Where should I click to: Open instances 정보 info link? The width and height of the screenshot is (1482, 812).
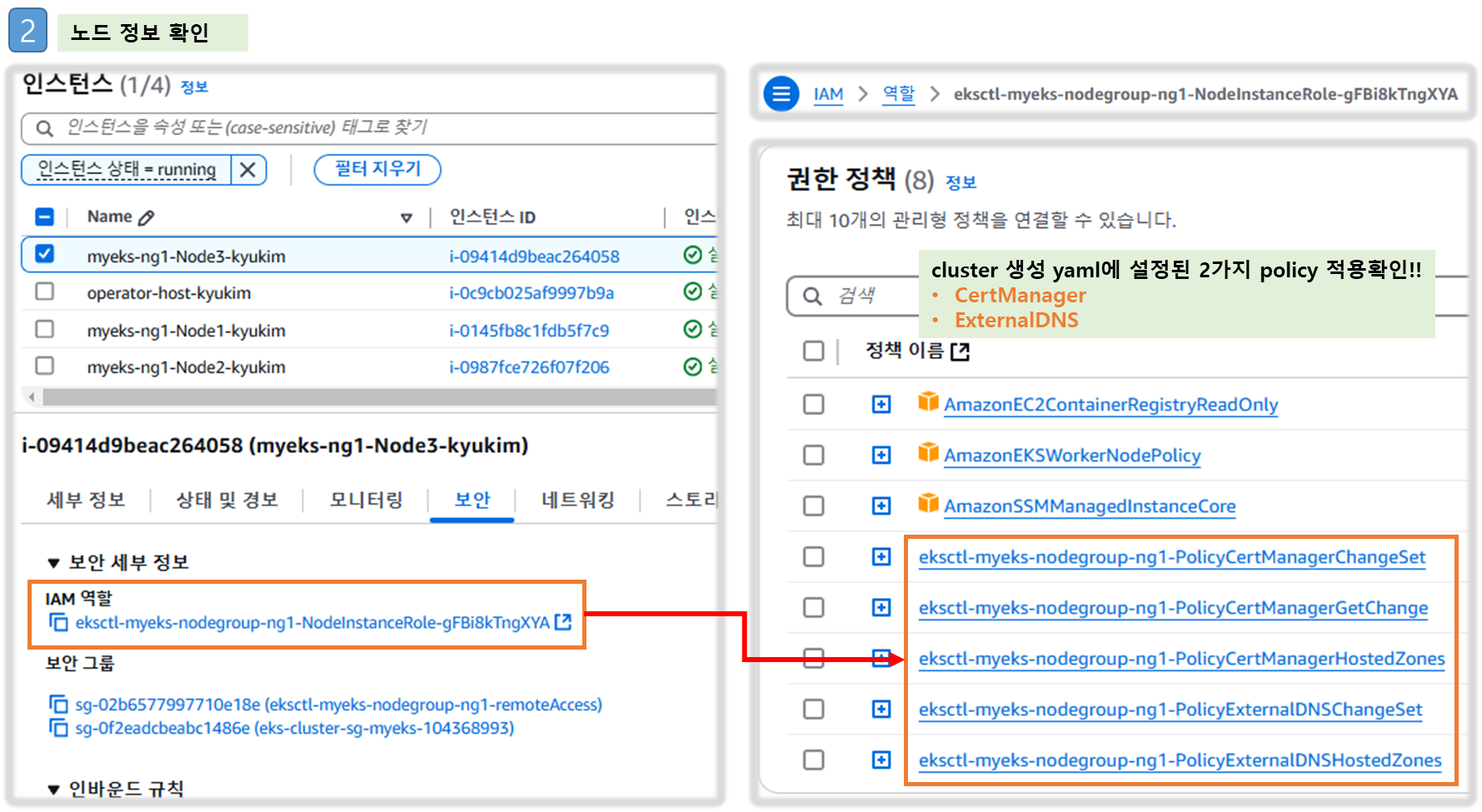tap(194, 87)
